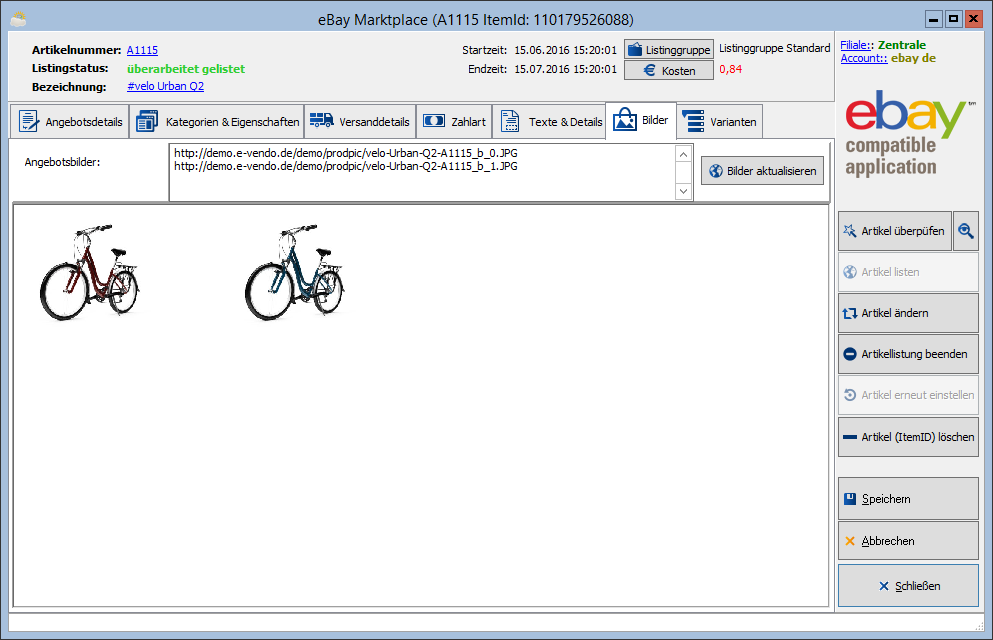Click the magnifier search icon button
The width and height of the screenshot is (993, 640).
[966, 231]
